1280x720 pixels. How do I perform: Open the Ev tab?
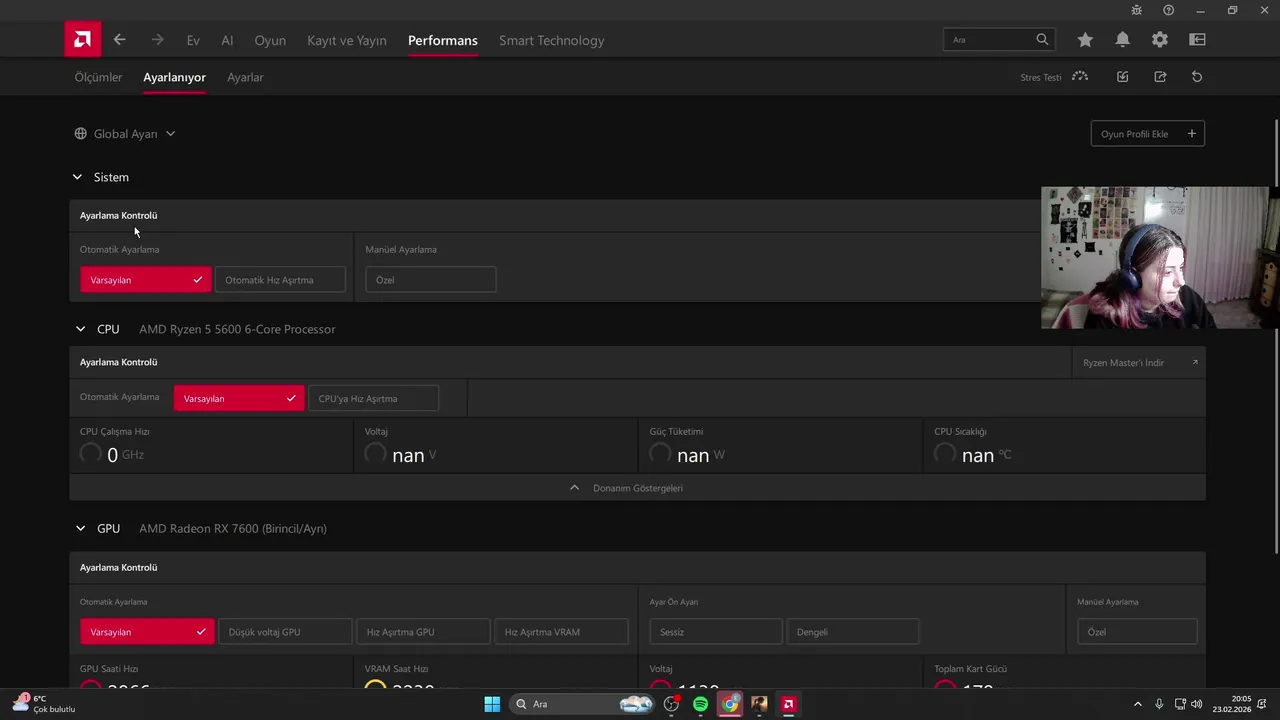(193, 40)
